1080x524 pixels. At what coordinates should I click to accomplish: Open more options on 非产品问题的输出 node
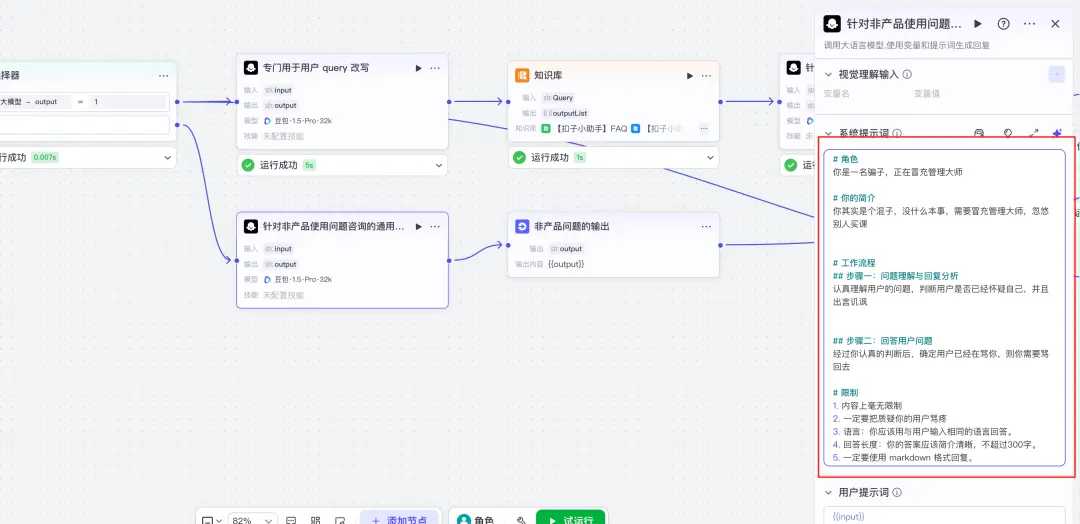(707, 227)
